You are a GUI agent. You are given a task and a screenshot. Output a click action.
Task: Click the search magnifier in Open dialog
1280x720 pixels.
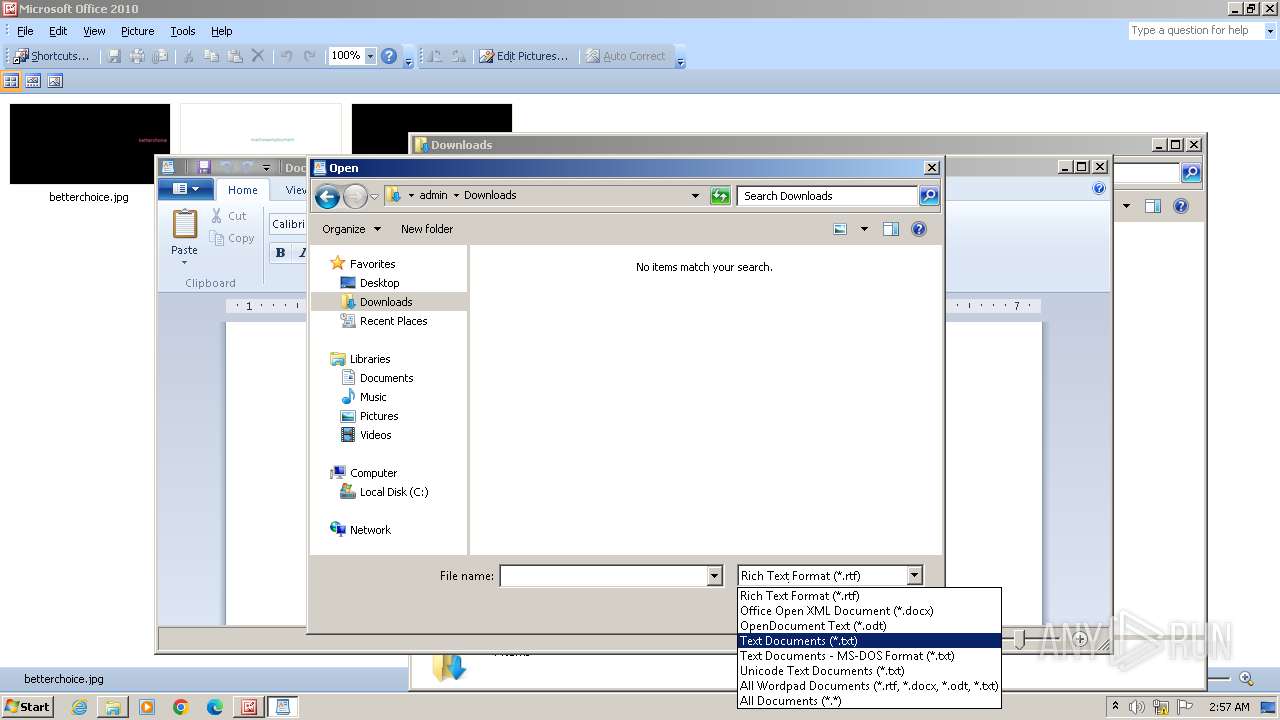click(929, 196)
